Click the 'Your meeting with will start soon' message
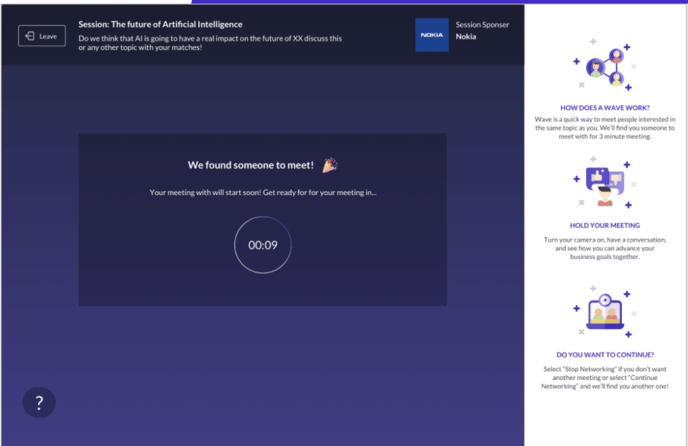This screenshot has width=688, height=446. pyautogui.click(x=263, y=192)
